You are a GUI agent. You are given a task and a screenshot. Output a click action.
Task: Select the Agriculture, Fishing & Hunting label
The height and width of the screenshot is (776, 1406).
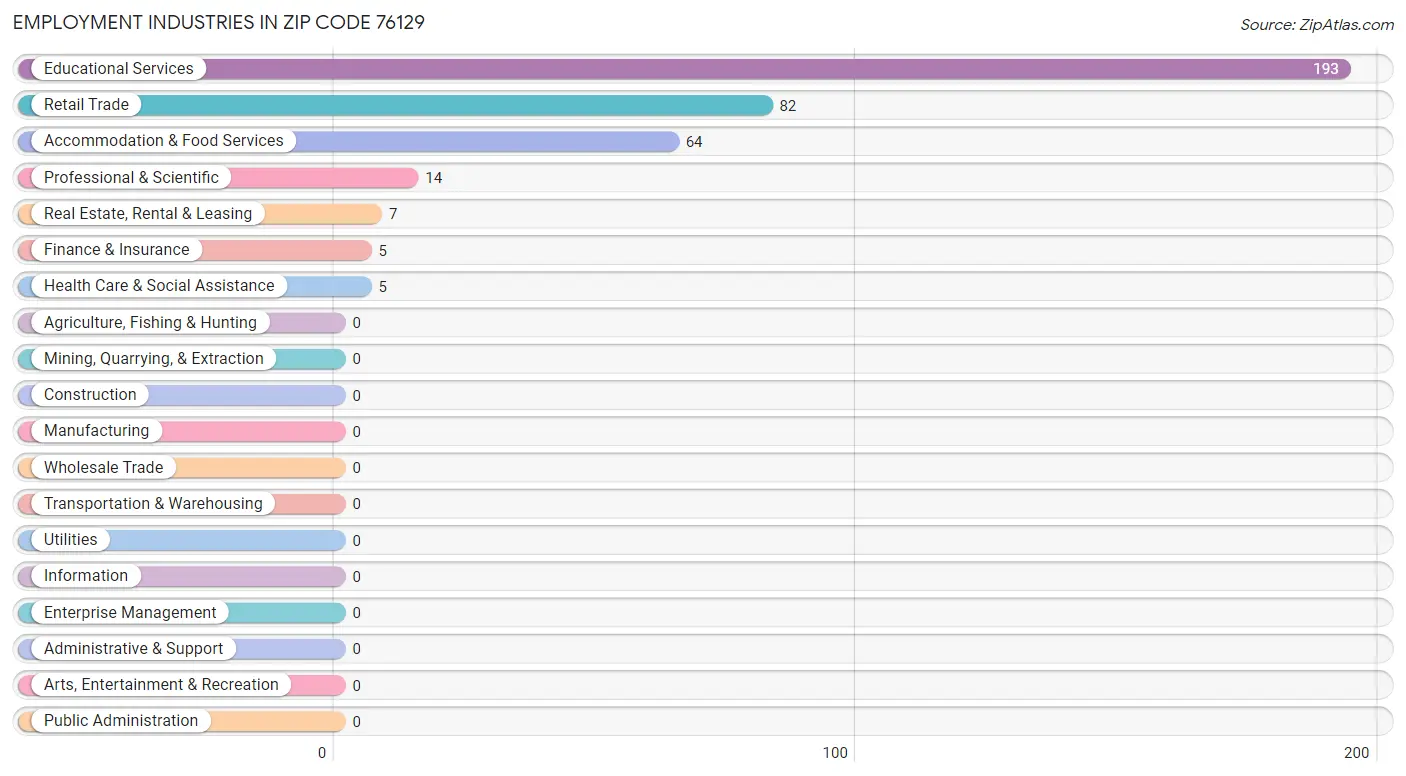tap(150, 323)
